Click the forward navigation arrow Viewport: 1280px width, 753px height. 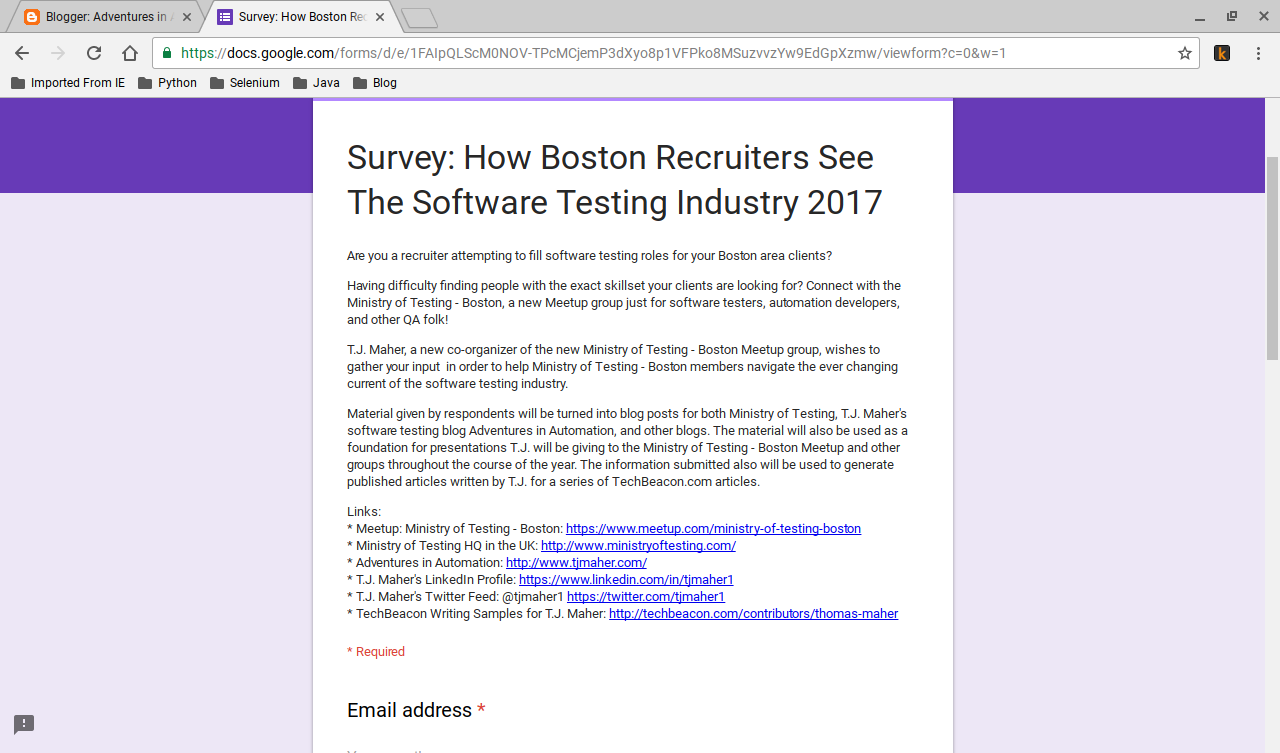coord(57,53)
